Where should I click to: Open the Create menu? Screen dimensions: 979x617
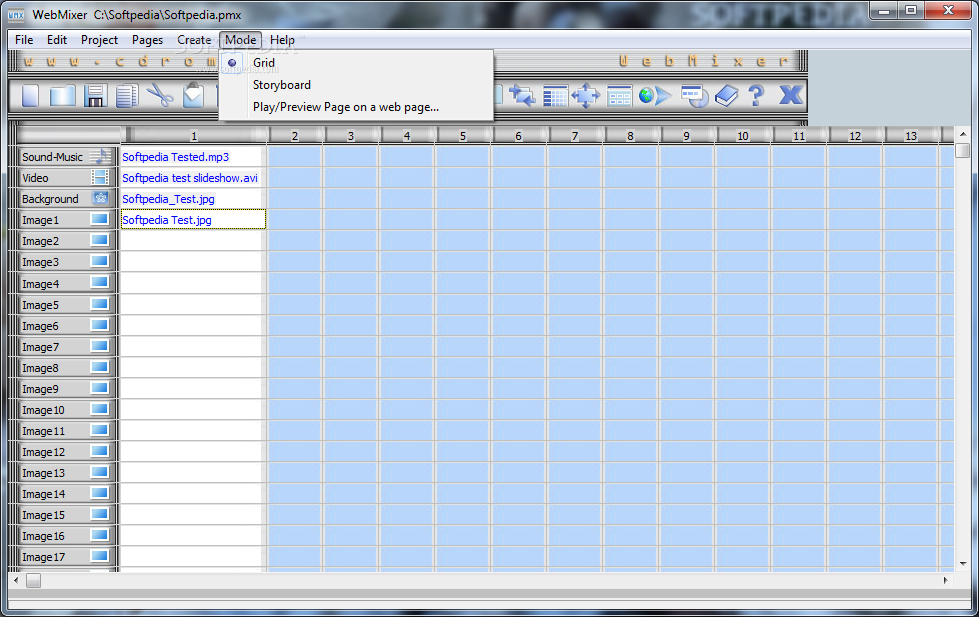point(194,40)
